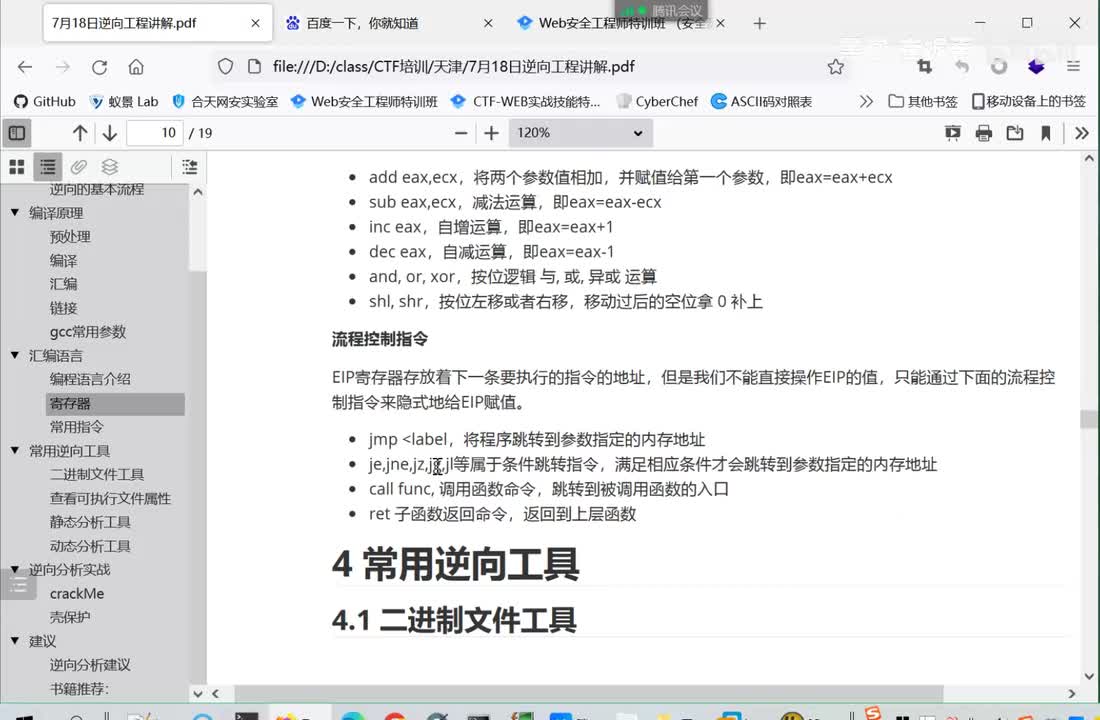Open 移动设备上的书签 folder
This screenshot has height=720, width=1100.
(1028, 101)
